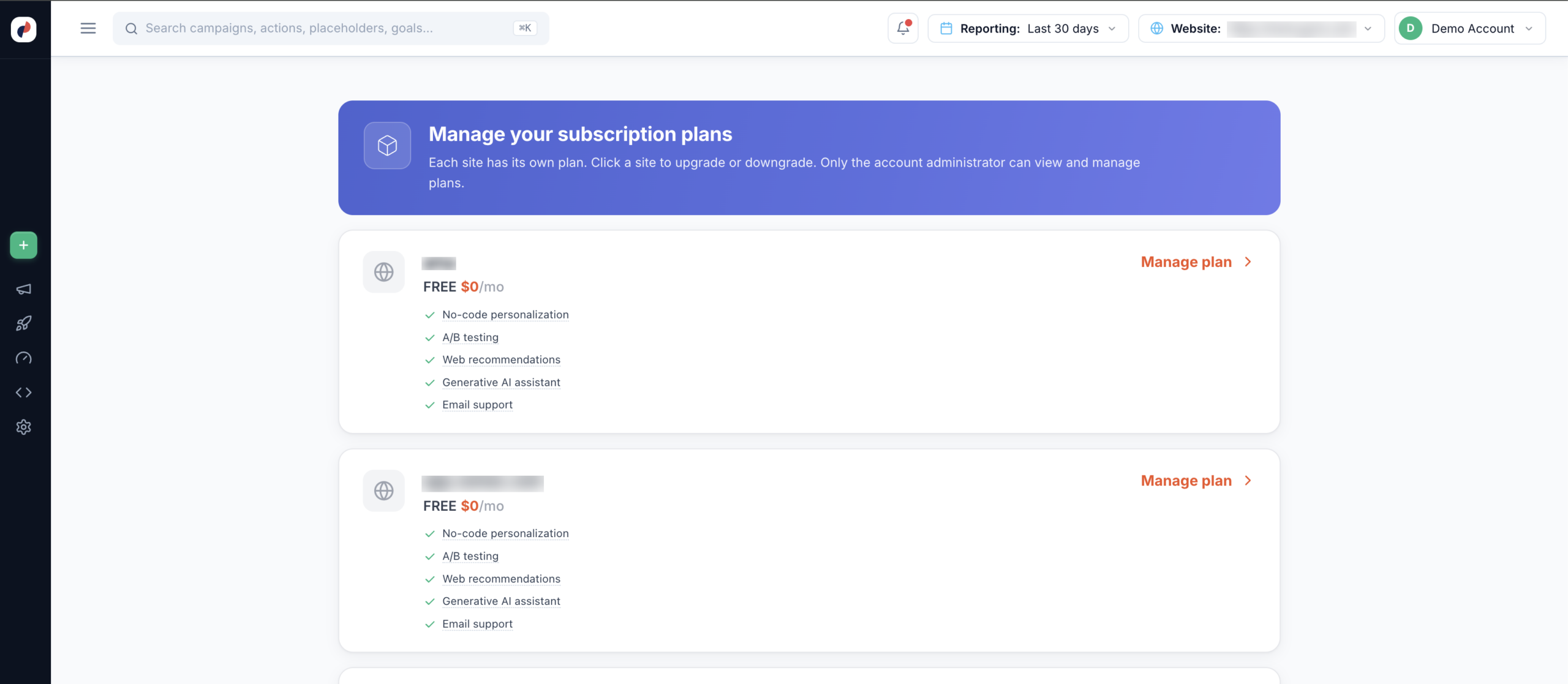Click blurred site name in first card
Image resolution: width=1568 pixels, height=684 pixels.
point(439,263)
